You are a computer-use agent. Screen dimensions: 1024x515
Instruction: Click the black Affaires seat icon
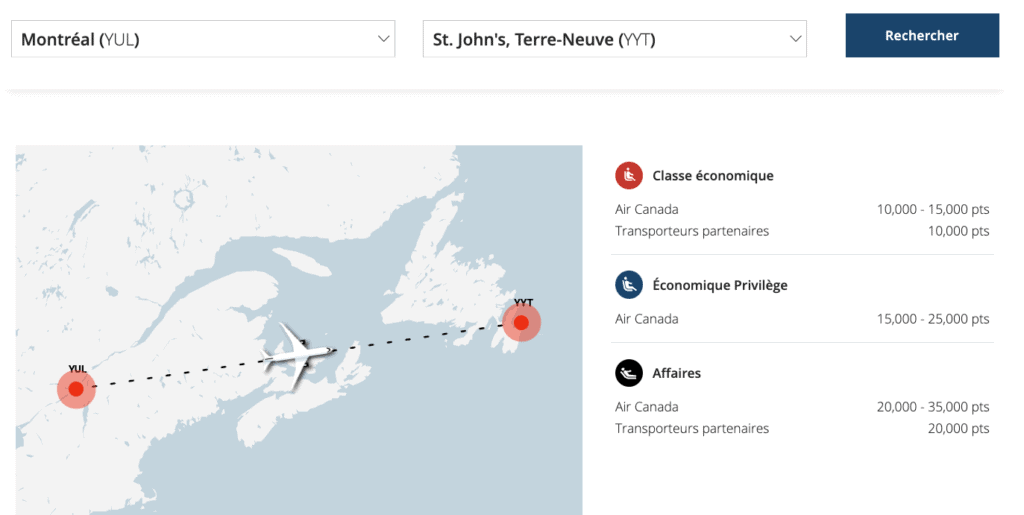(x=628, y=373)
